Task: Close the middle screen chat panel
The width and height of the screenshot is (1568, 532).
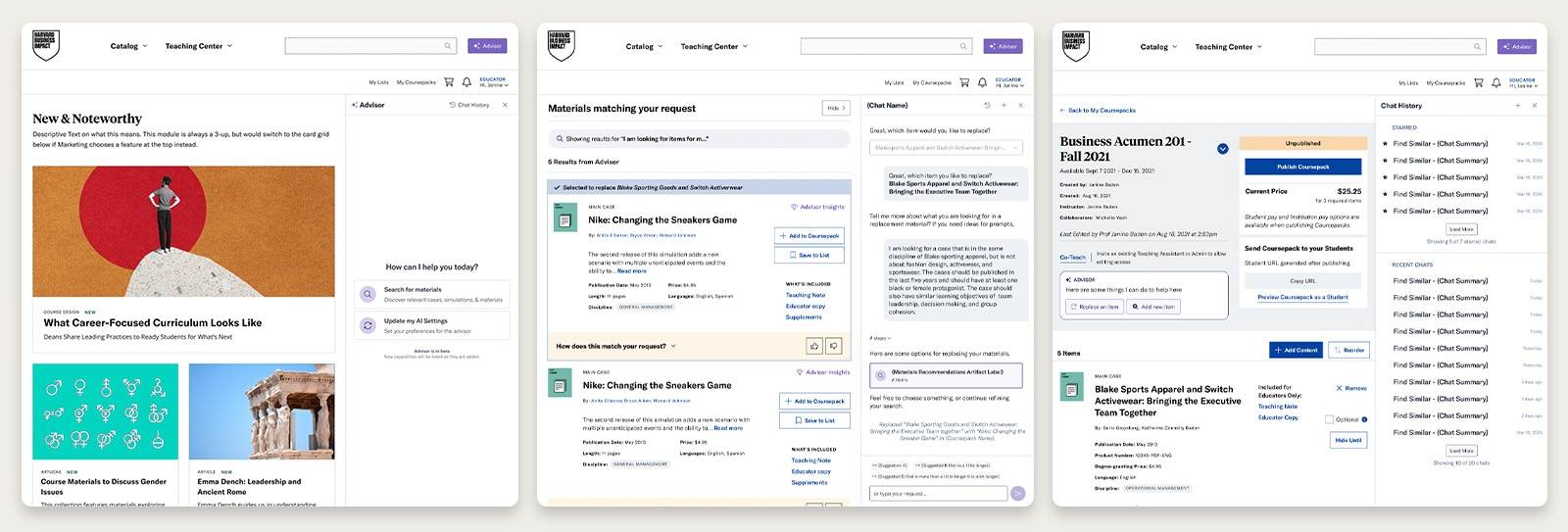Action: coord(1020,105)
